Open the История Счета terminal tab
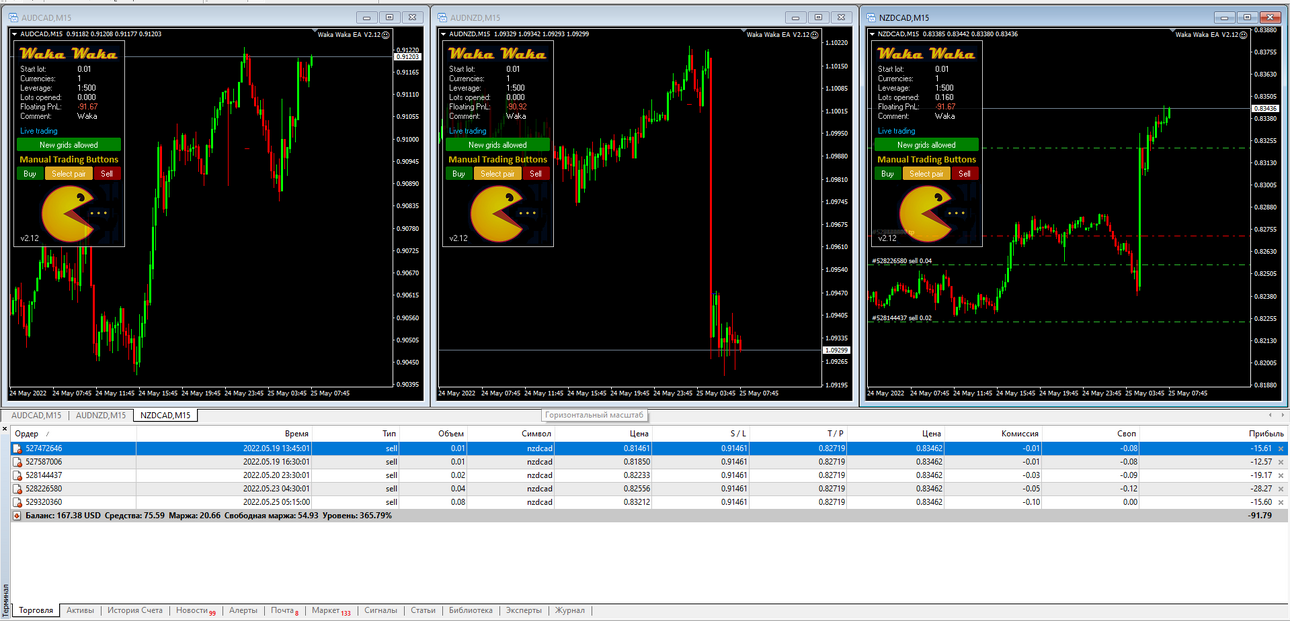The height and width of the screenshot is (621, 1290). 135,610
